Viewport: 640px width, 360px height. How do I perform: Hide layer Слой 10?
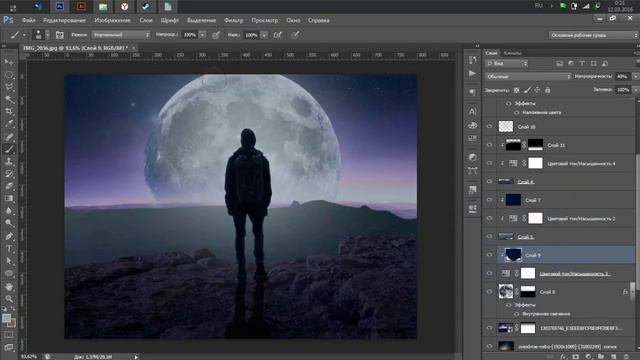[489, 127]
